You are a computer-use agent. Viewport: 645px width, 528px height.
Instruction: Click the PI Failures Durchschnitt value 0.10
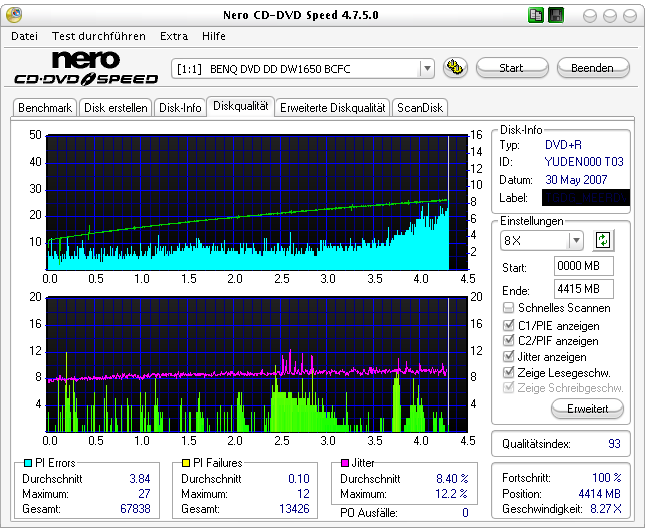pos(299,479)
